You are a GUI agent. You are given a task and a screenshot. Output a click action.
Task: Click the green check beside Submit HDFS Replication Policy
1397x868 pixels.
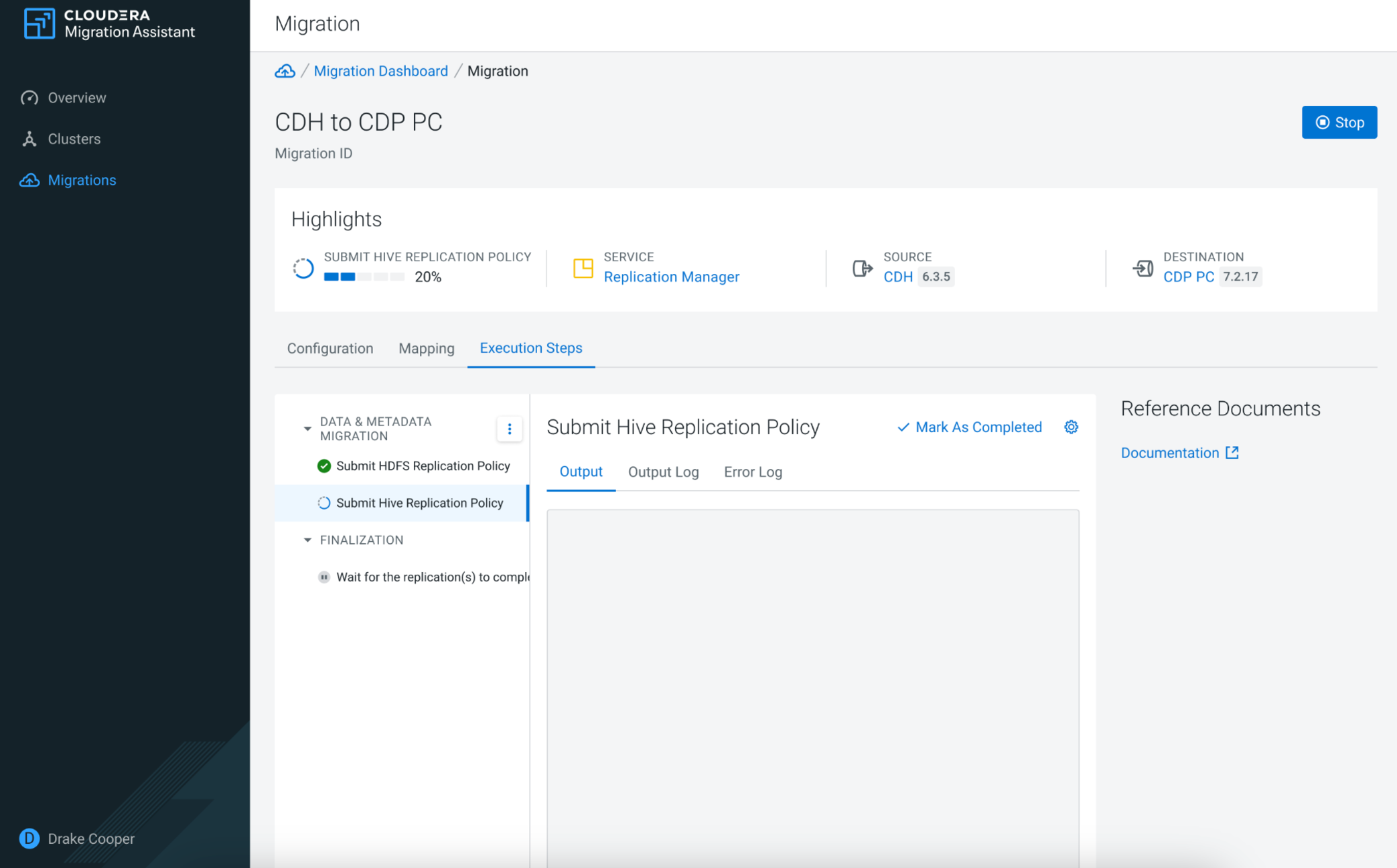pyautogui.click(x=324, y=466)
